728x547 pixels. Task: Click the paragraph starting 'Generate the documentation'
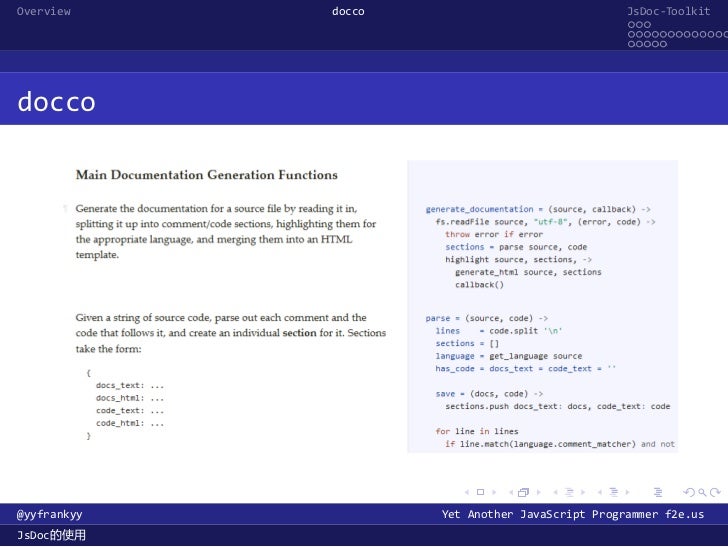226,231
